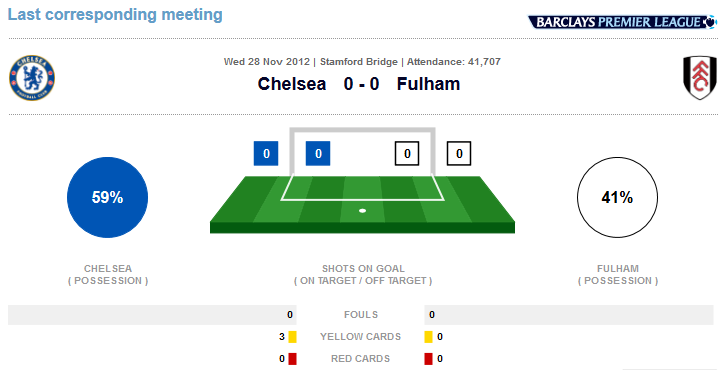Click Chelsea's blue shots on target box
The image size is (726, 370).
pyautogui.click(x=318, y=153)
